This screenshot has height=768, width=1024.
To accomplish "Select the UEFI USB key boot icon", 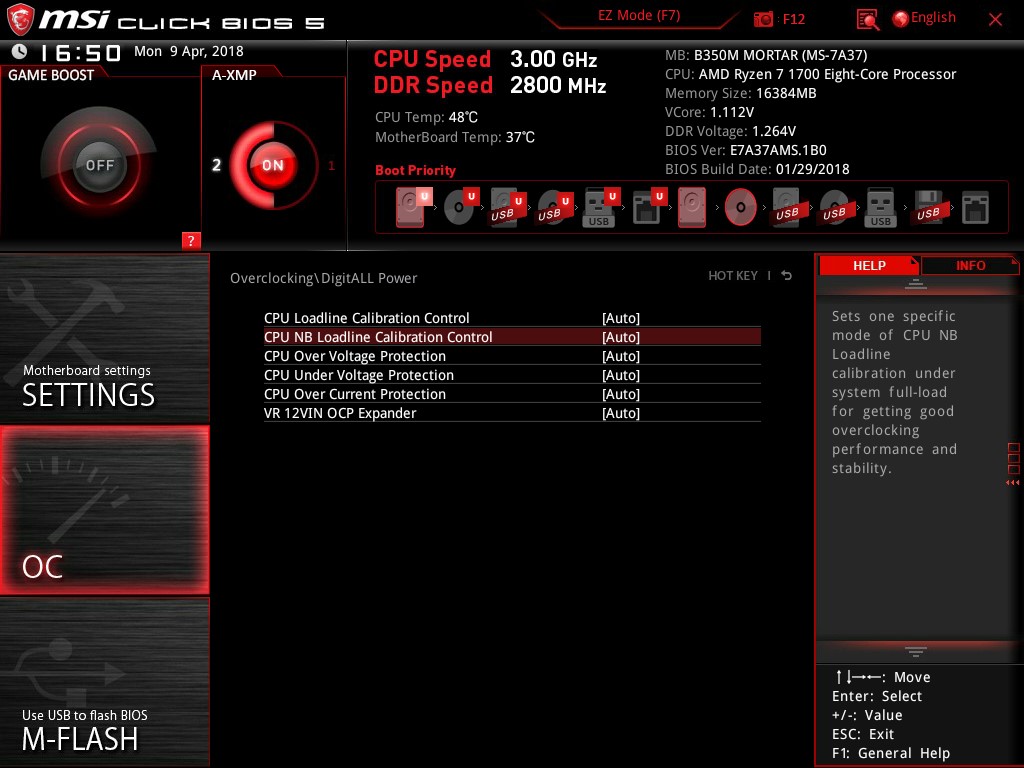I will pyautogui.click(x=601, y=207).
